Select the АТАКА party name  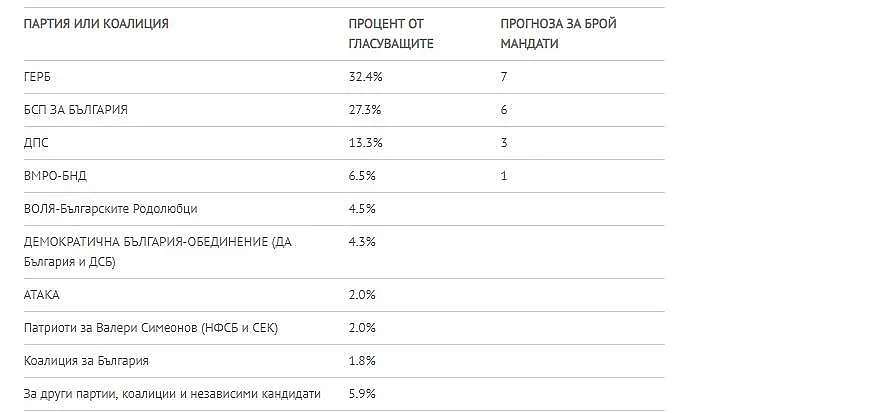[x=42, y=295]
